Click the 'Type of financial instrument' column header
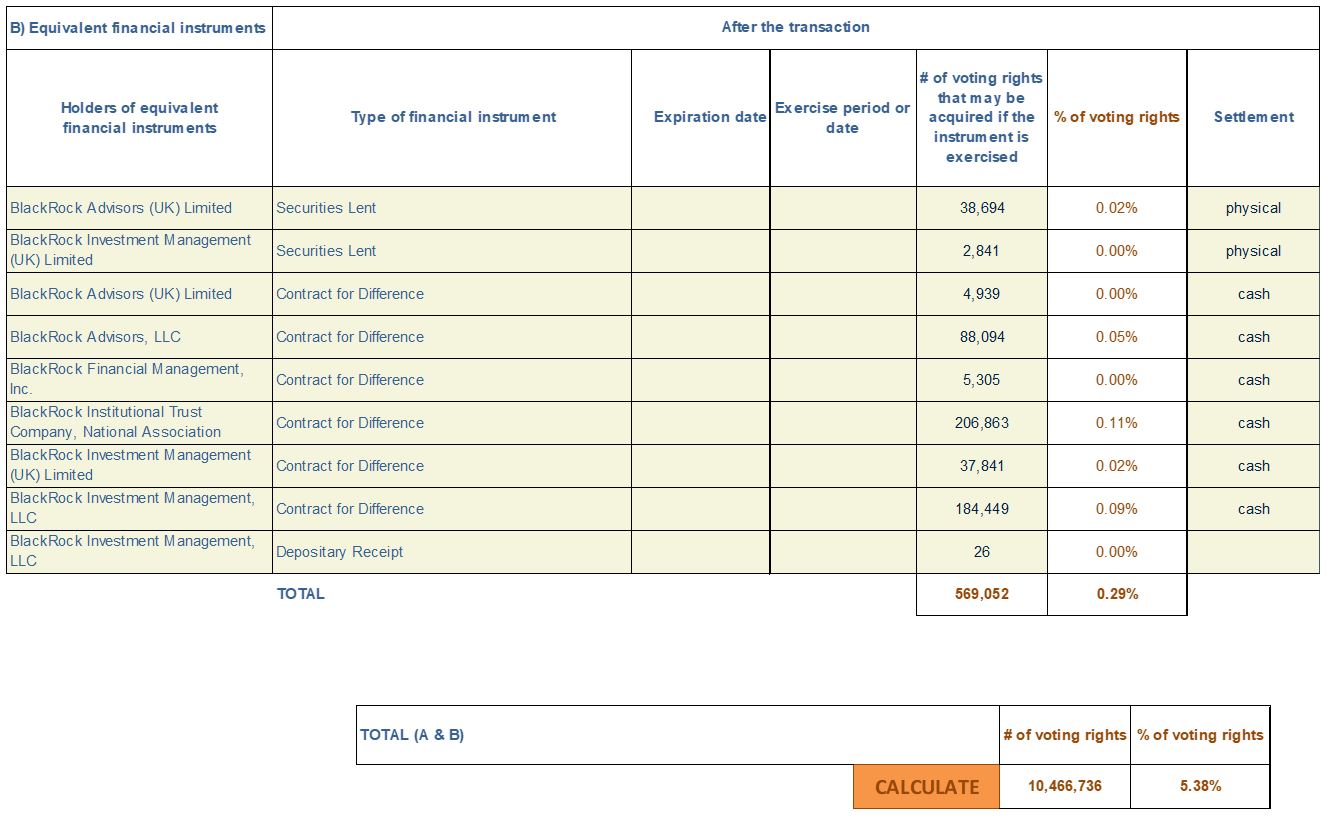Image resolution: width=1326 pixels, height=822 pixels. point(452,118)
